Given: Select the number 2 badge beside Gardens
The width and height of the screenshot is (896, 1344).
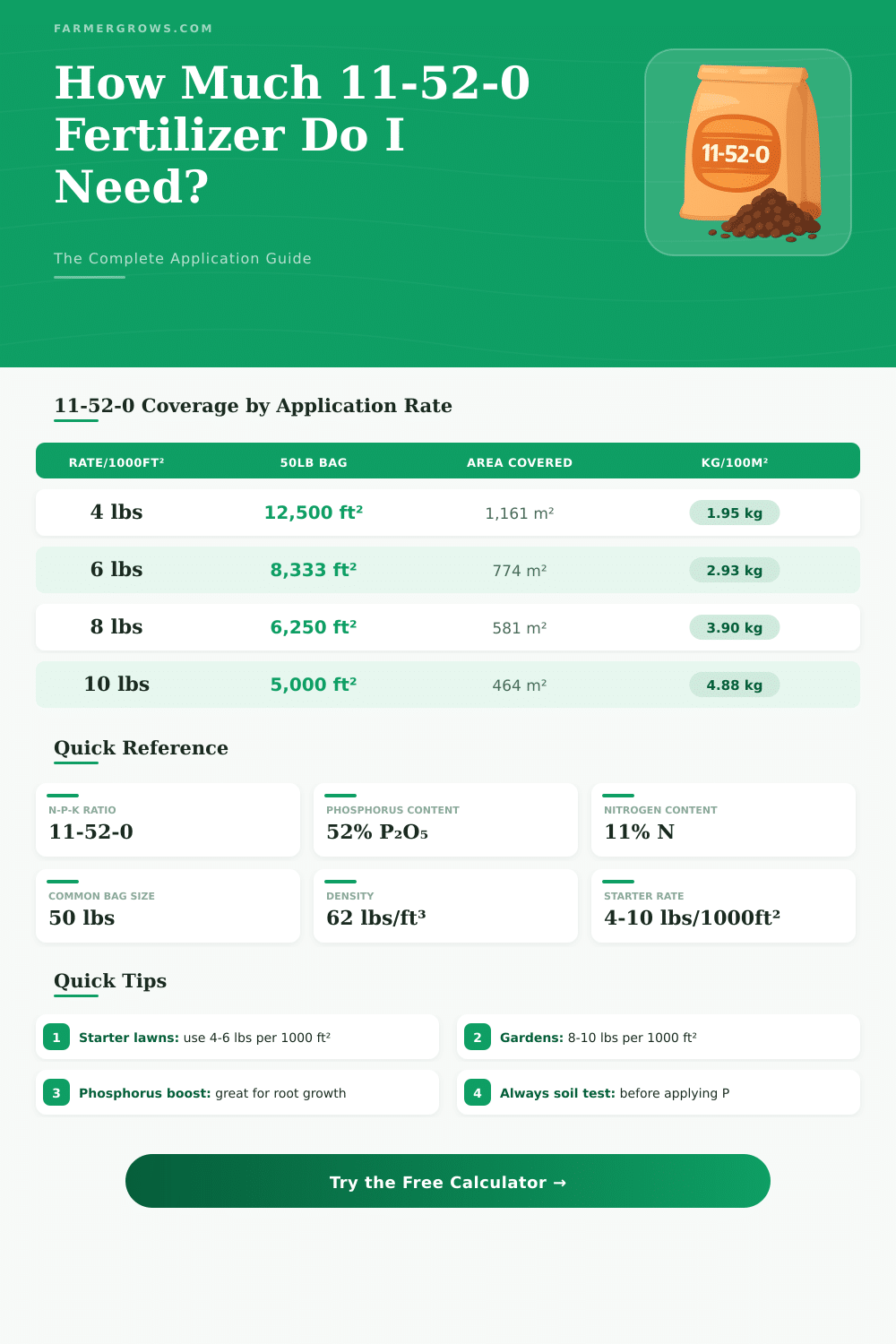Looking at the screenshot, I should [478, 1037].
